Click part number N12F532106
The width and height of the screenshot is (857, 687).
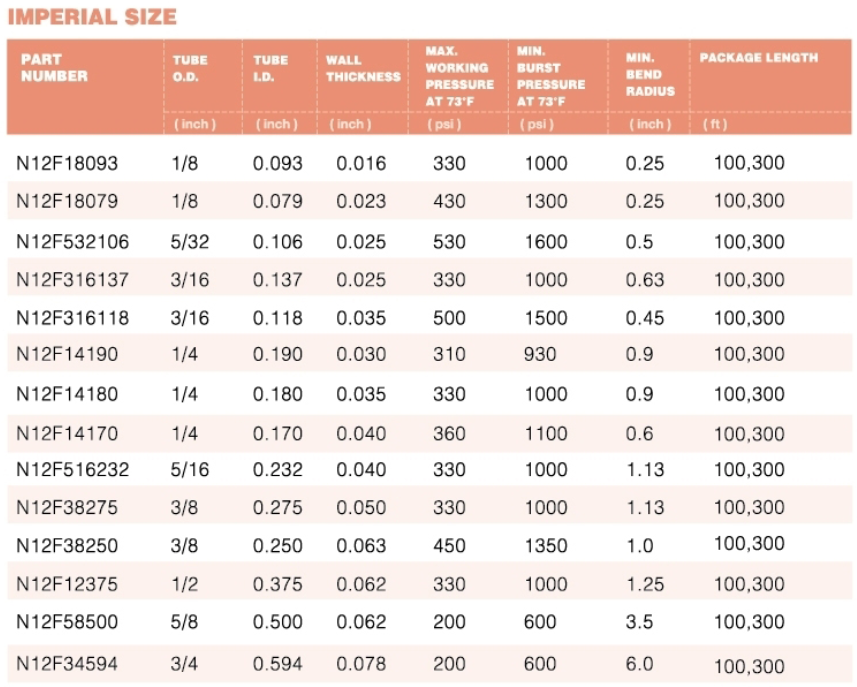coord(73,242)
